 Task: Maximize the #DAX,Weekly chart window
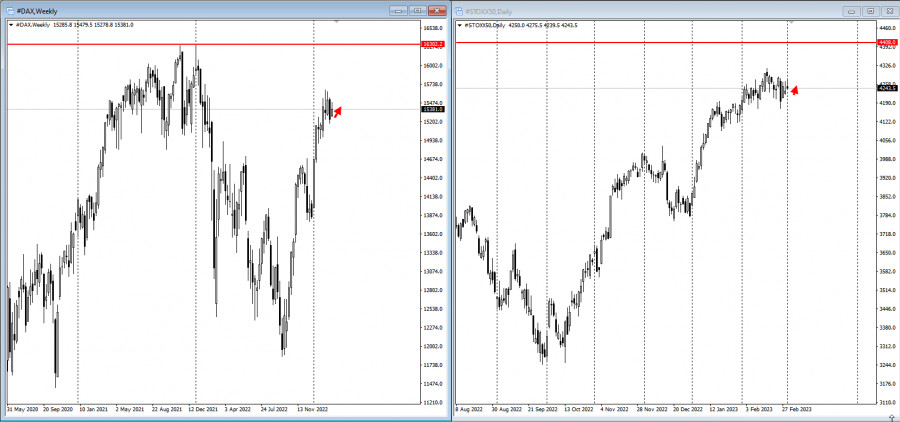click(417, 10)
